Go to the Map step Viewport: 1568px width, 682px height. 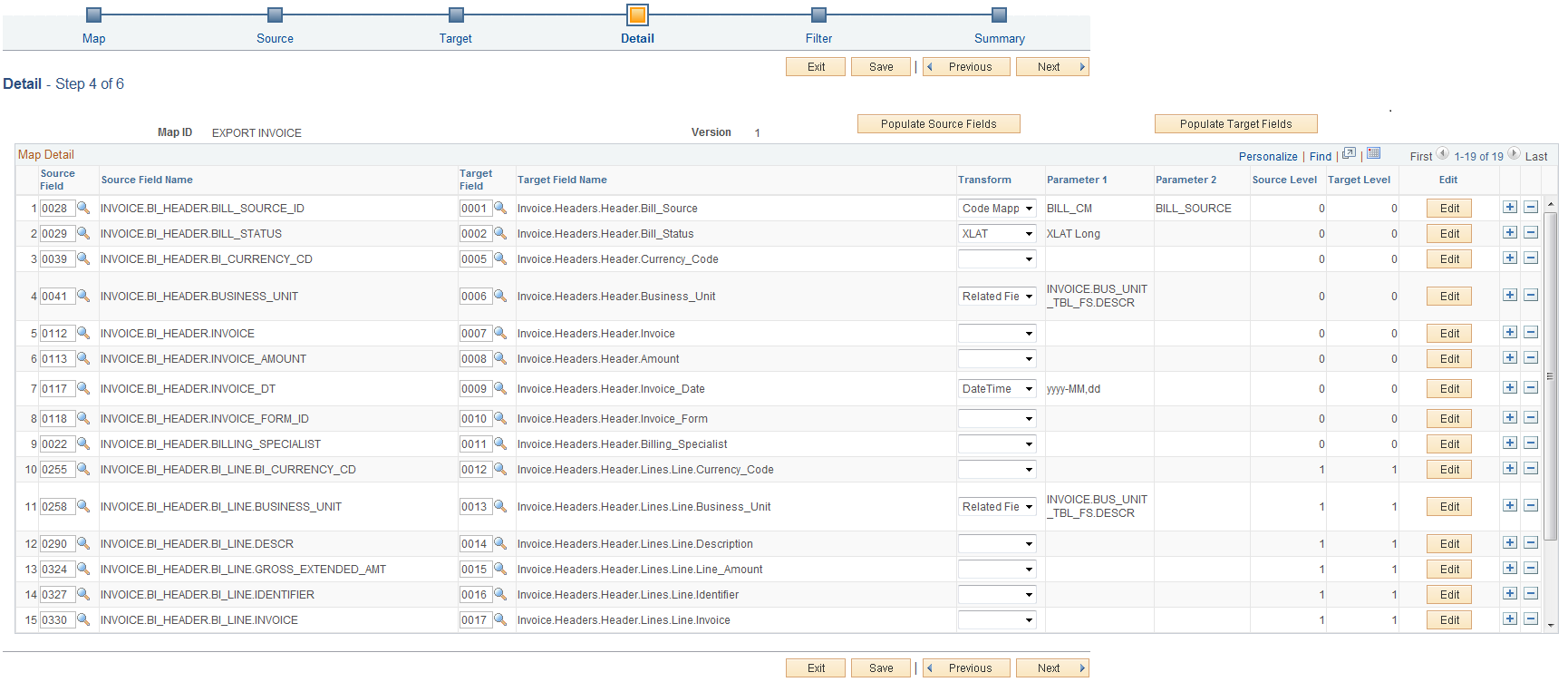click(93, 38)
